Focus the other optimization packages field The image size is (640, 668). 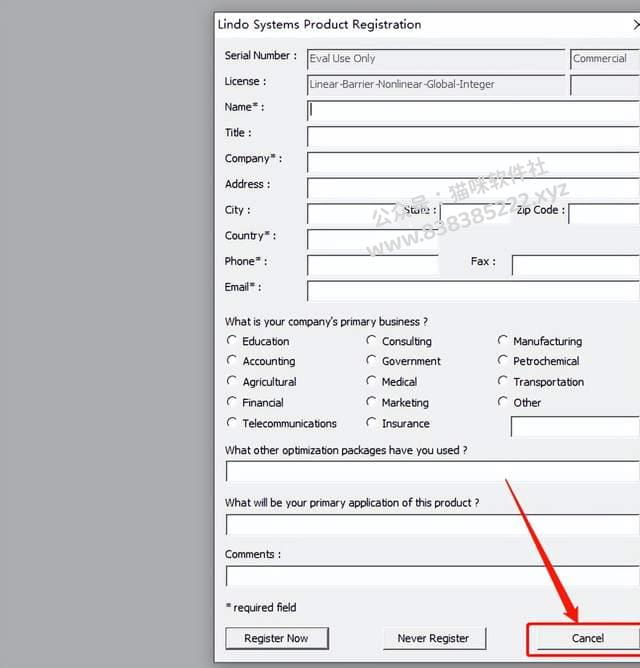click(x=433, y=471)
